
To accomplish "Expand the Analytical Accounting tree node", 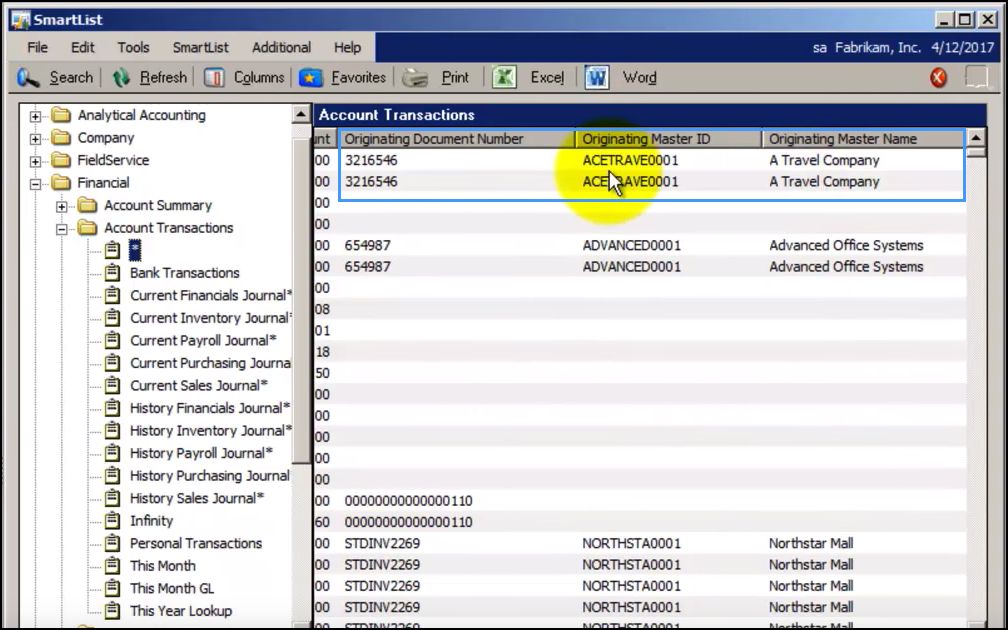I will pos(35,116).
